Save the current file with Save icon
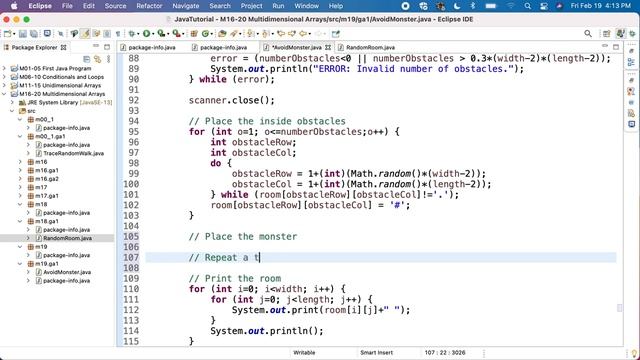 pyautogui.click(x=23, y=34)
